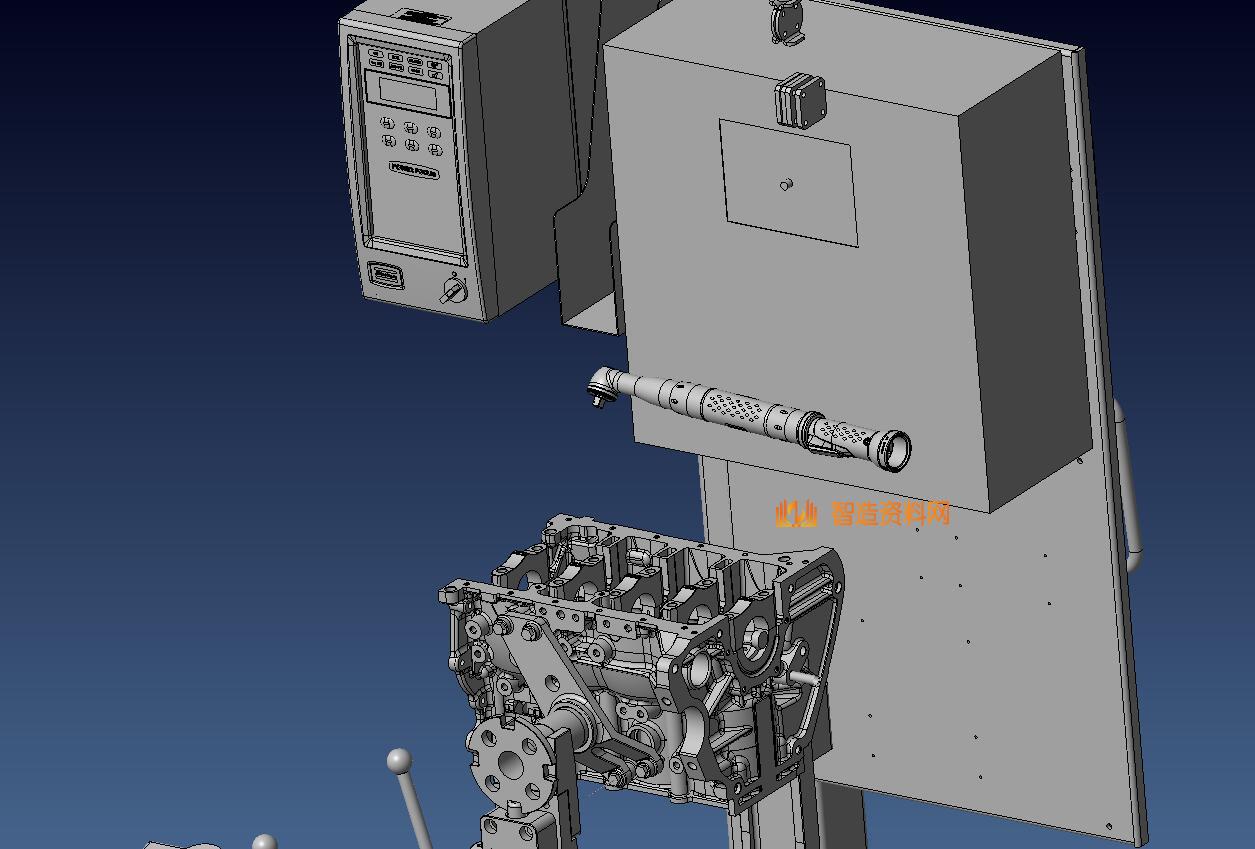
Task: Click the orange watermark logo on the panel
Action: click(x=796, y=514)
